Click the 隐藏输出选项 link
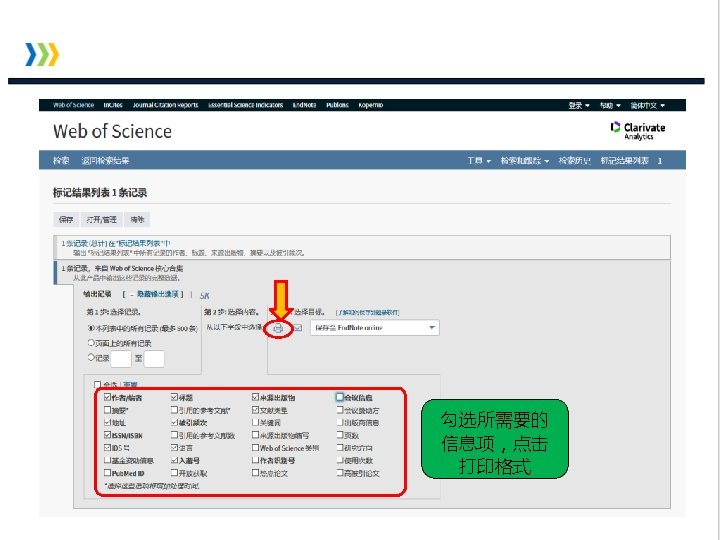Viewport: 720px width, 540px height. coord(158,294)
